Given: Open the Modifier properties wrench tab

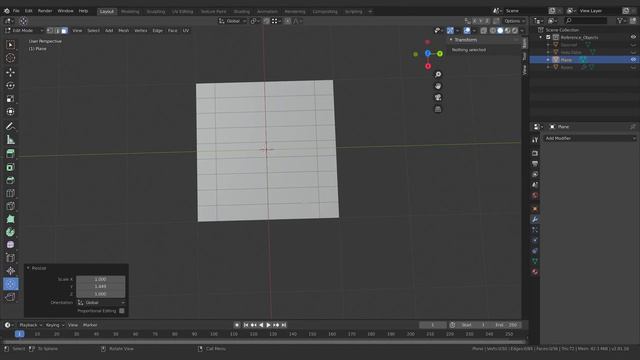Looking at the screenshot, I should tap(535, 219).
